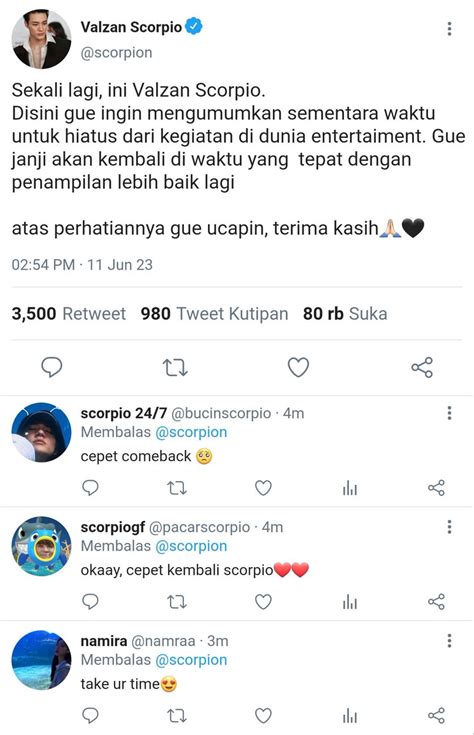Retweet Valzan Scorpio's hiatus announcement

(x=175, y=368)
